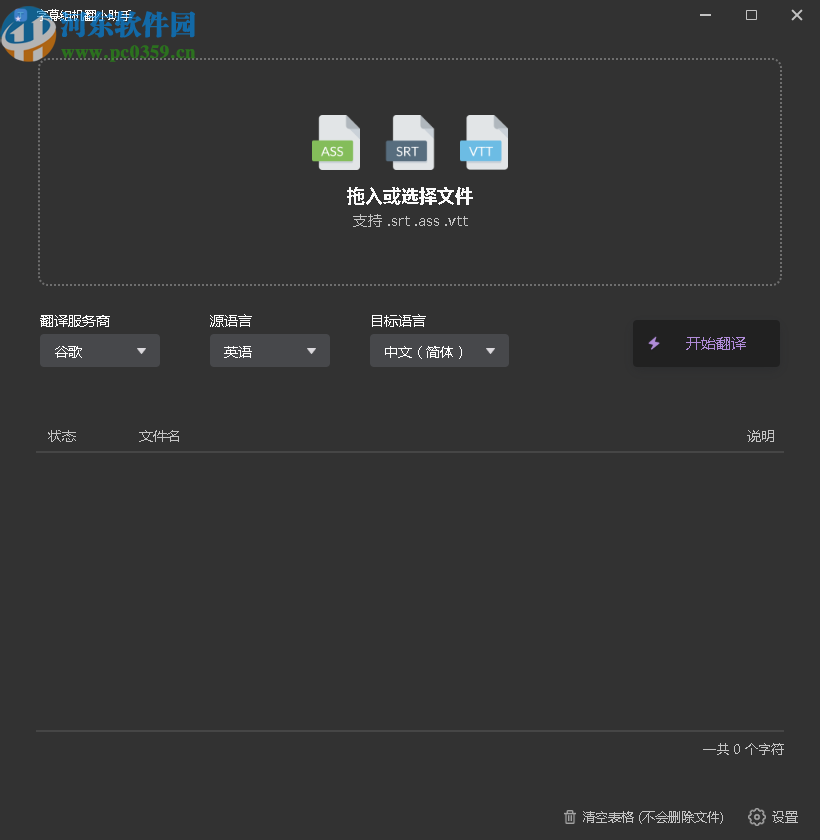Click the green ASS file icon
The width and height of the screenshot is (820, 840).
[x=336, y=143]
